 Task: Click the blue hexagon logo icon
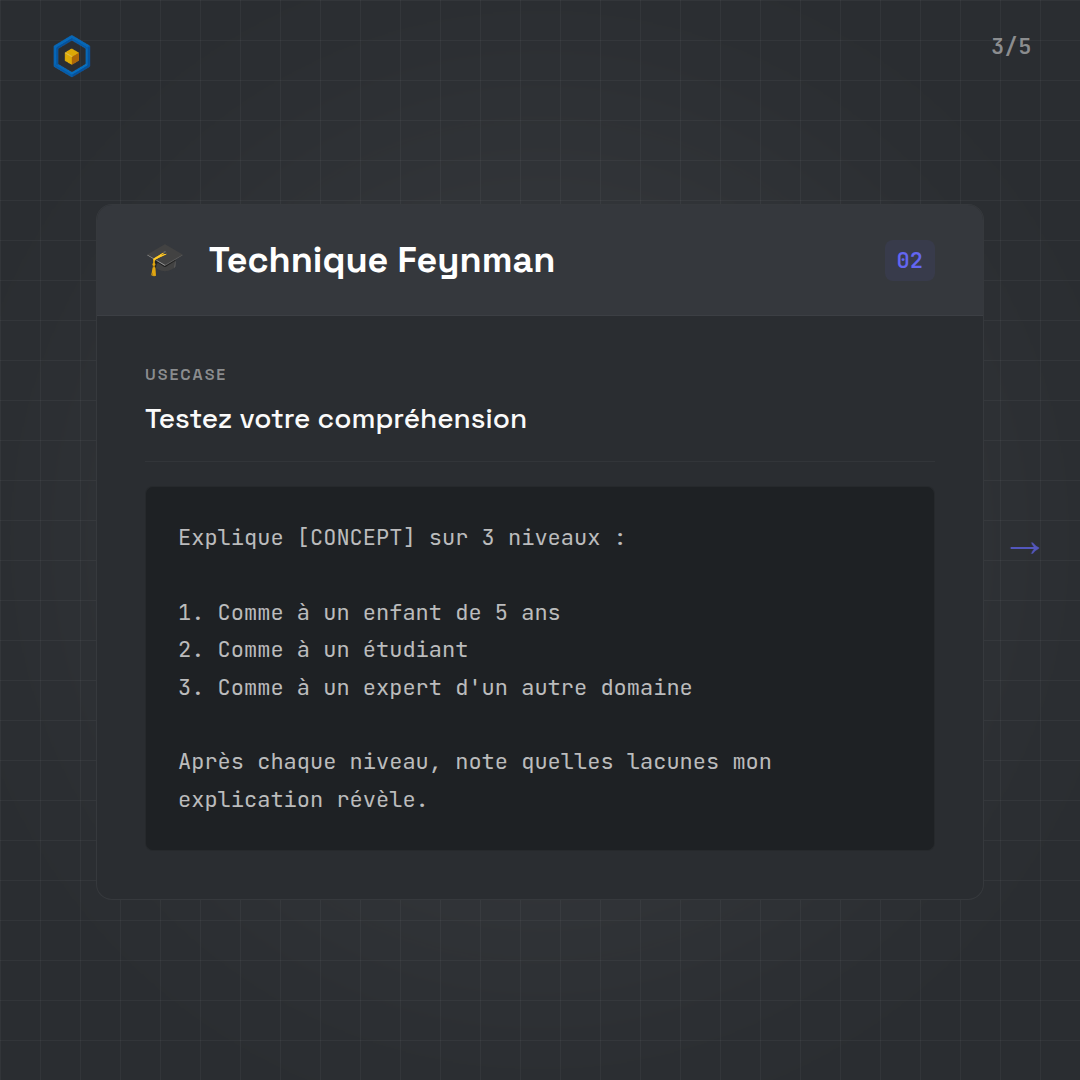click(71, 57)
